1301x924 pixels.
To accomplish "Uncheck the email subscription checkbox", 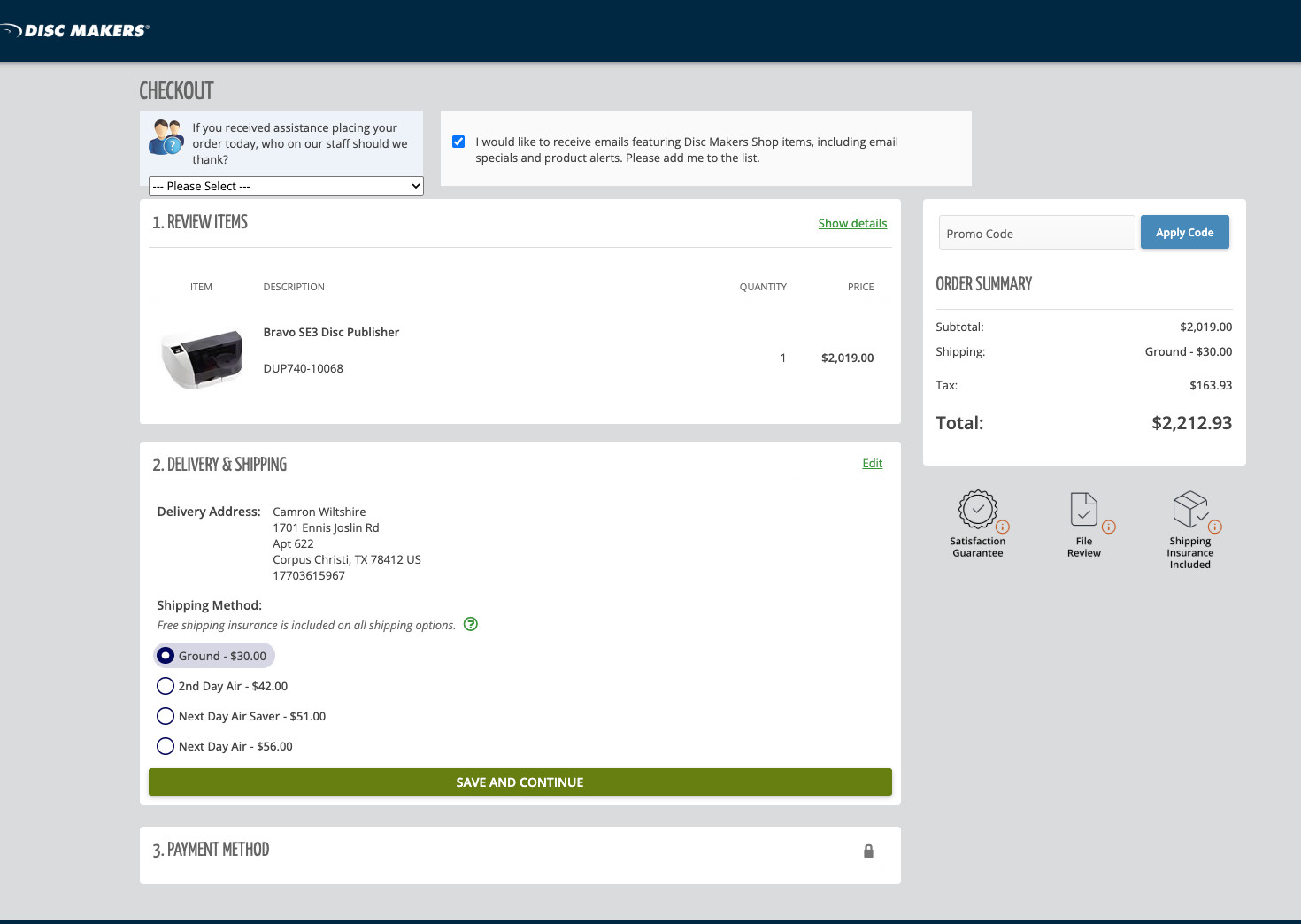I will tap(458, 142).
